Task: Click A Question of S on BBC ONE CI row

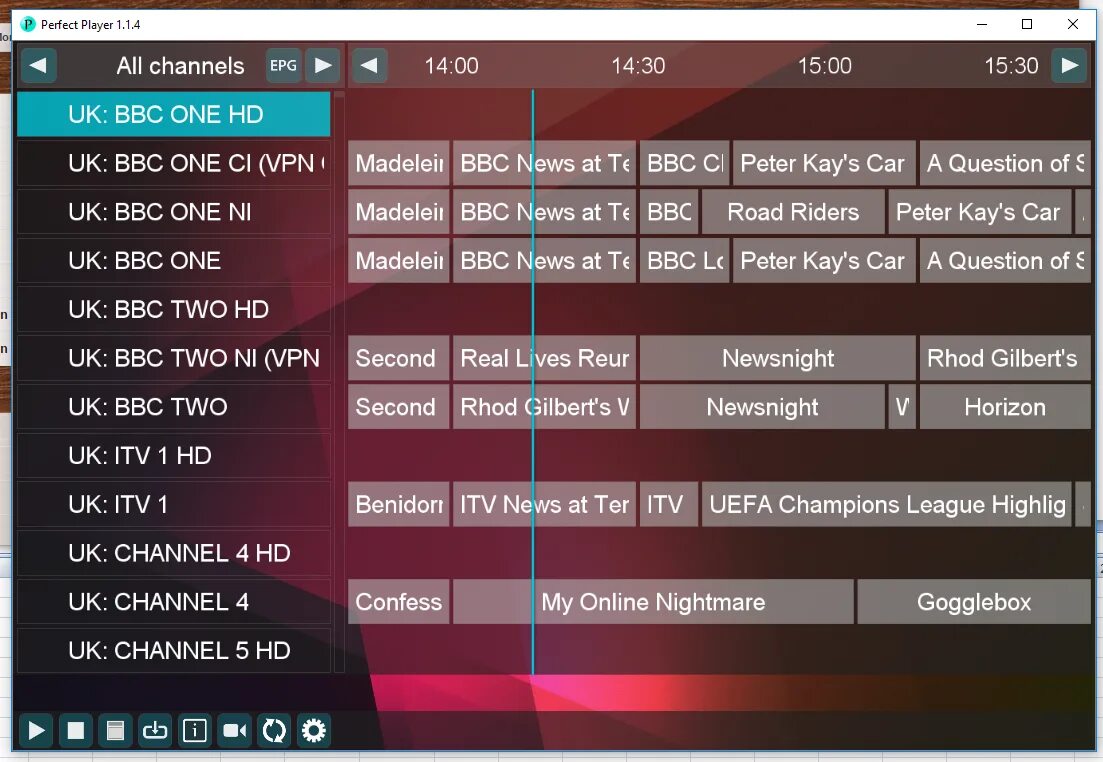Action: (x=1005, y=163)
